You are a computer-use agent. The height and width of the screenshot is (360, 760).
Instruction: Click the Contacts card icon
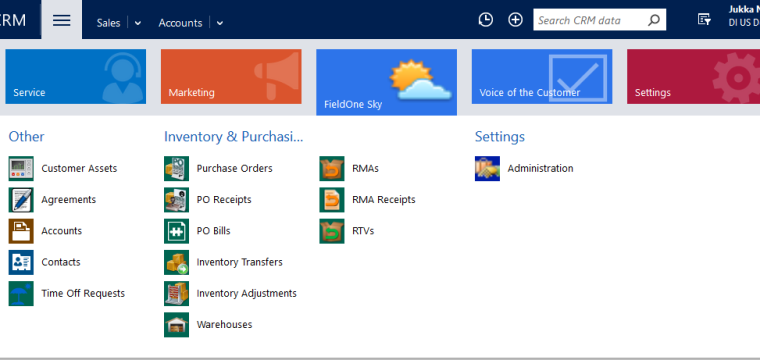coord(21,262)
